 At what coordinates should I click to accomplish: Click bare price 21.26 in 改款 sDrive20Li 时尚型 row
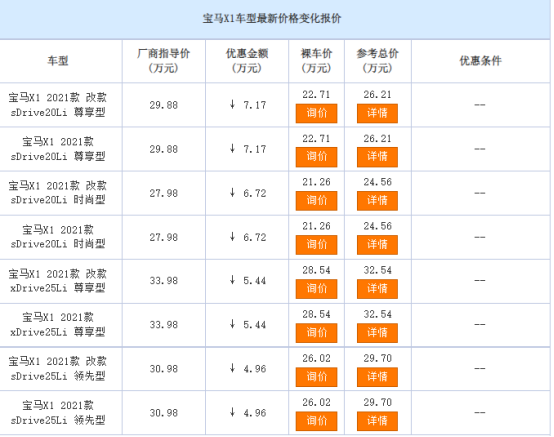316,182
